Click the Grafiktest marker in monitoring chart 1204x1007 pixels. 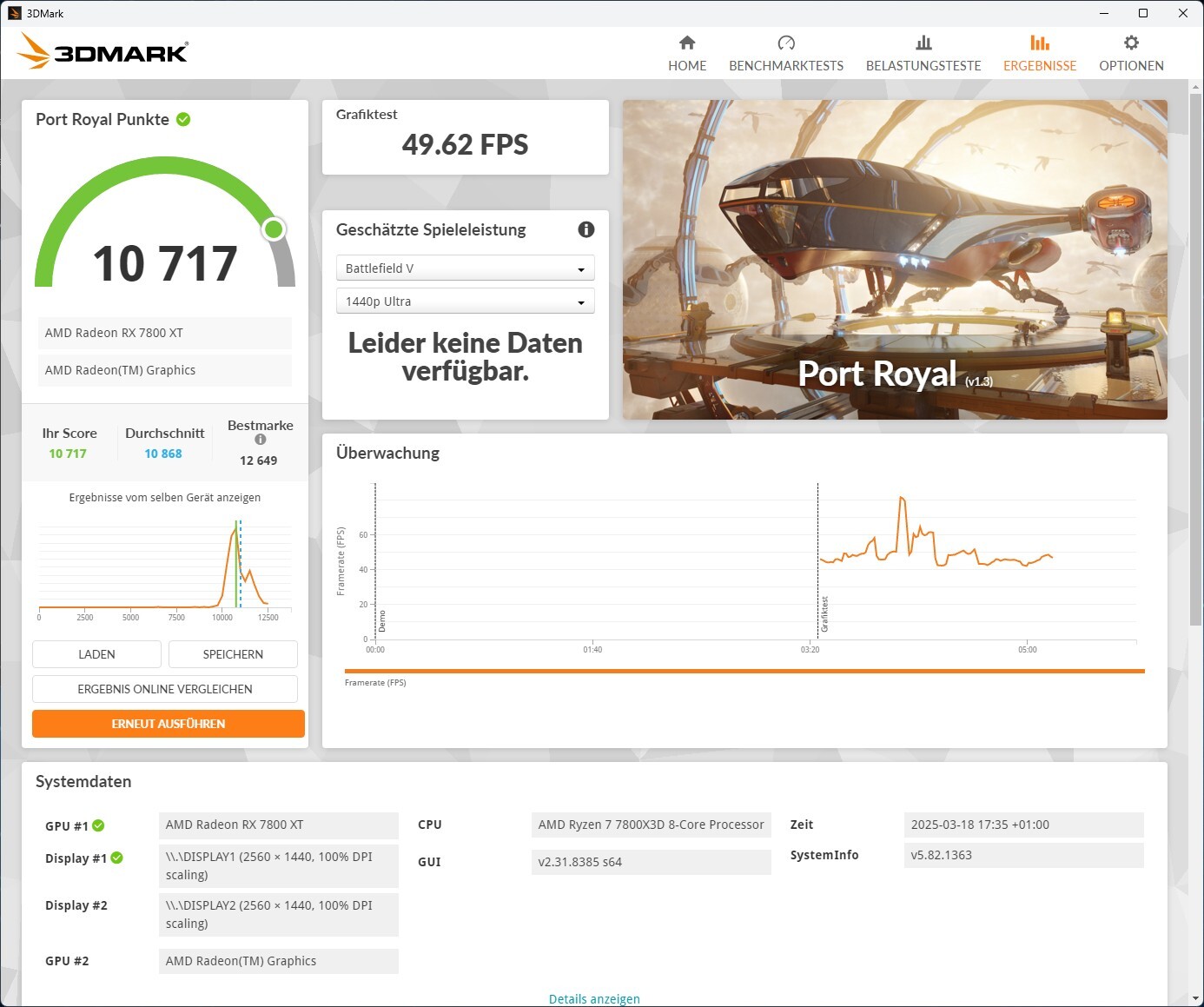[824, 614]
